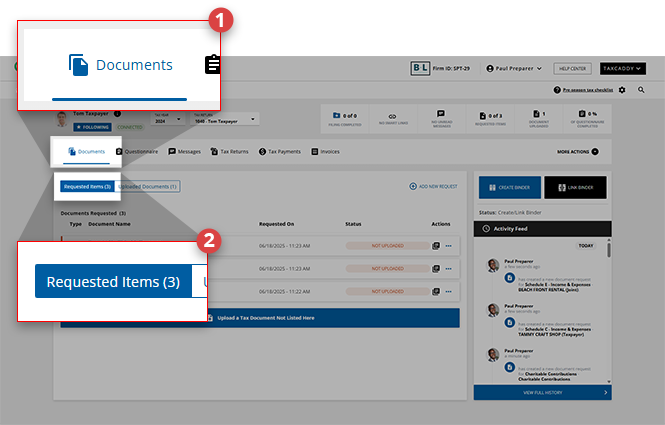The width and height of the screenshot is (665, 425).
Task: Click the Filing Completed folder stat
Action: pyautogui.click(x=336, y=115)
